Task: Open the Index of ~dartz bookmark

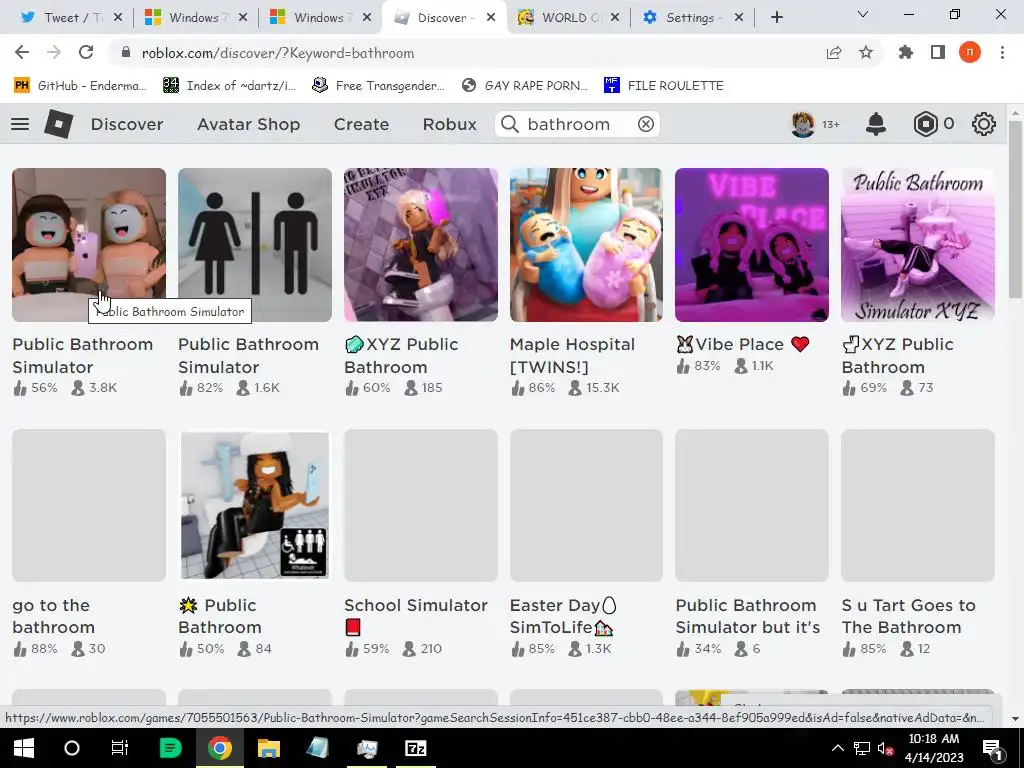Action: tap(230, 85)
